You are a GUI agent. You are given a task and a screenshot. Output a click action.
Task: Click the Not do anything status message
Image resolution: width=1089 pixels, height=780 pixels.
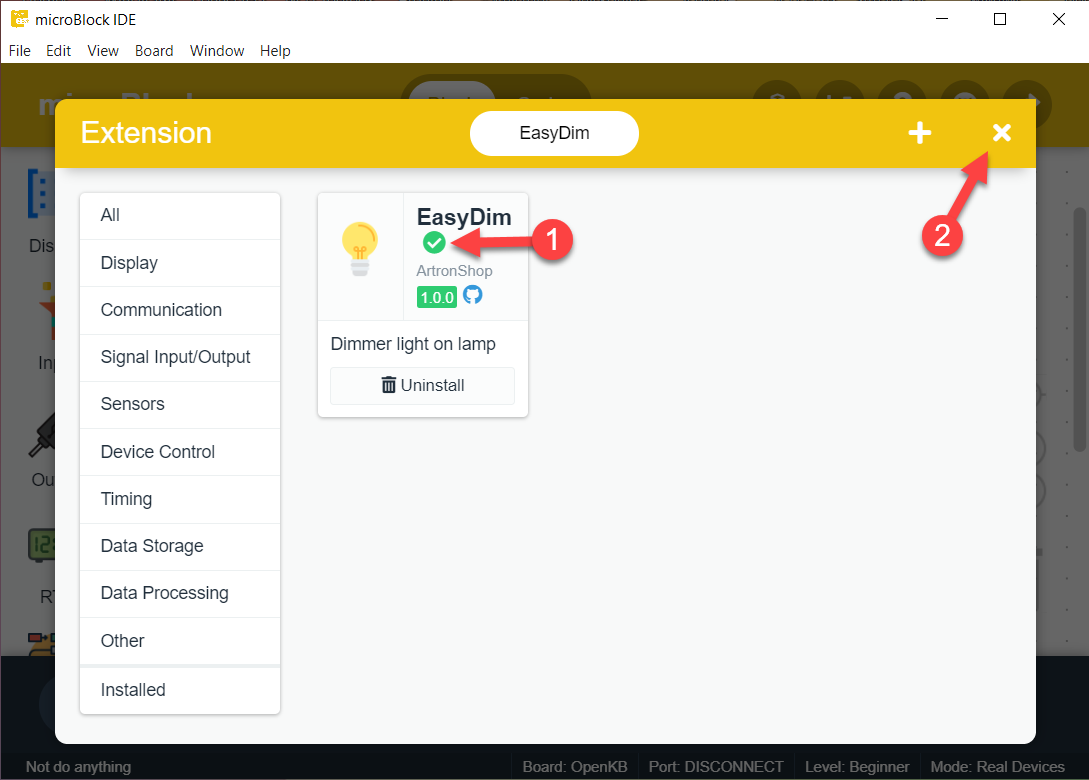click(x=78, y=767)
